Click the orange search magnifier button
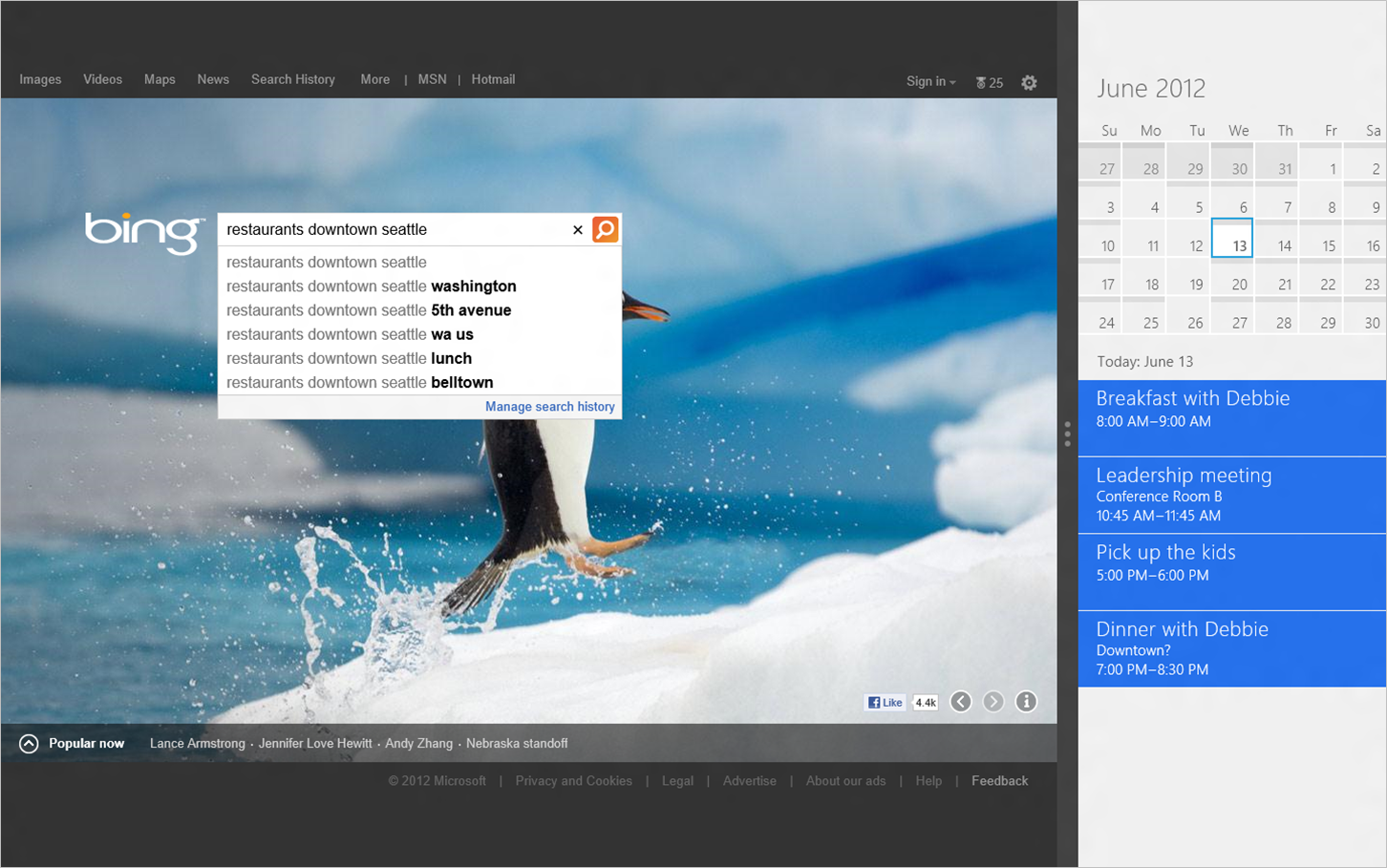The image size is (1387, 868). [x=605, y=229]
